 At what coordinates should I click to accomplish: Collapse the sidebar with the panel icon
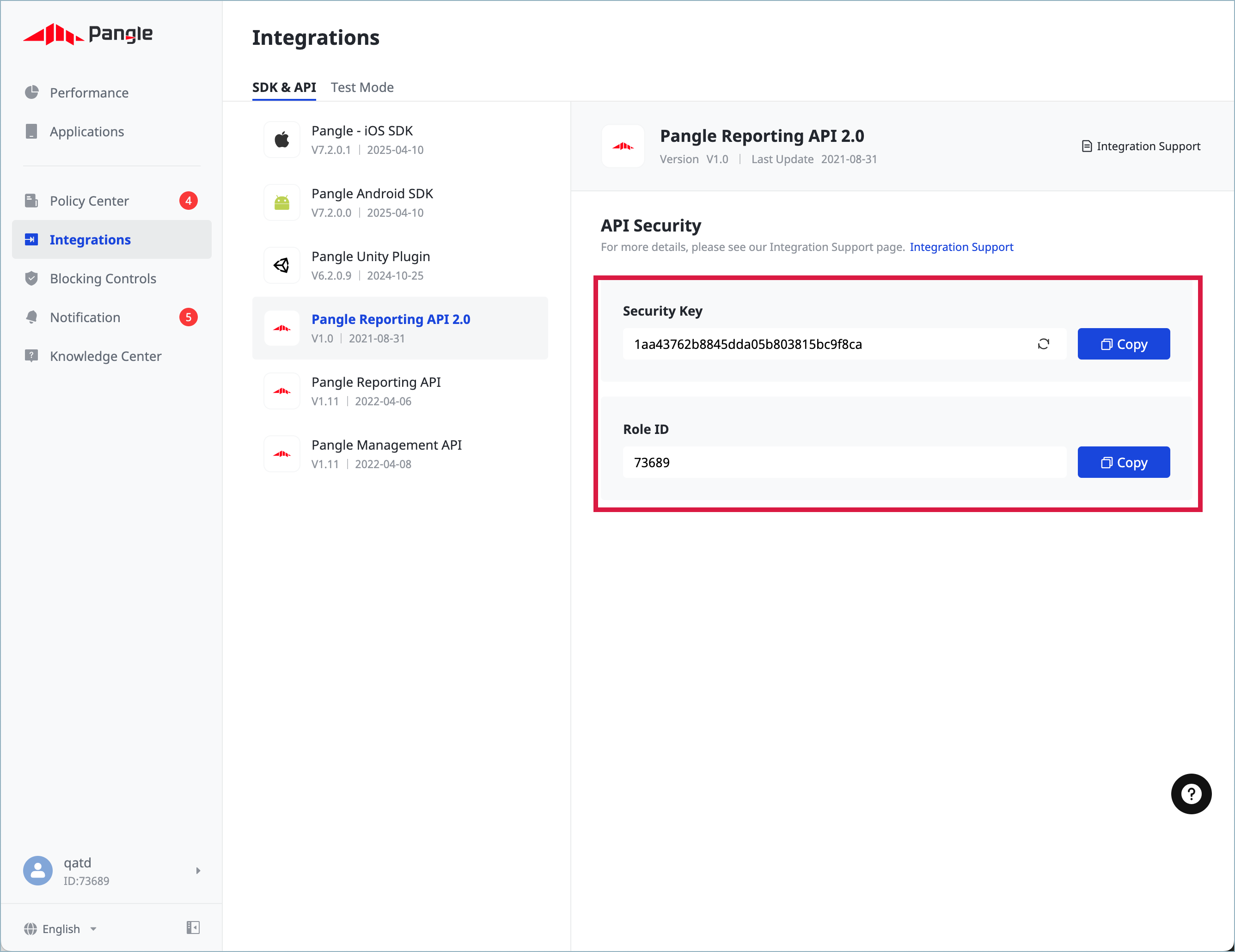click(193, 928)
